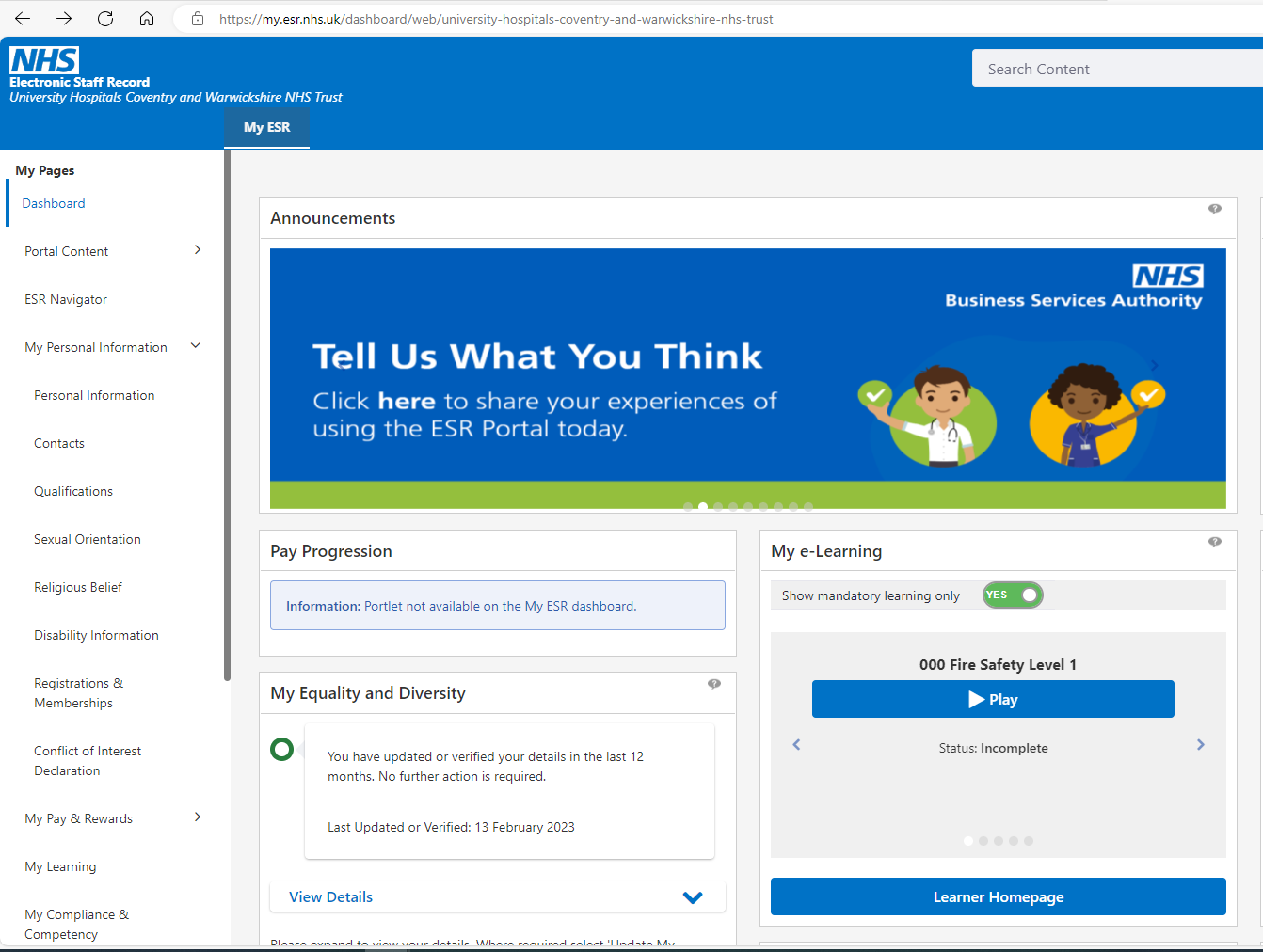Viewport: 1263px width, 952px height.
Task: Click the browser home icon
Action: (147, 19)
